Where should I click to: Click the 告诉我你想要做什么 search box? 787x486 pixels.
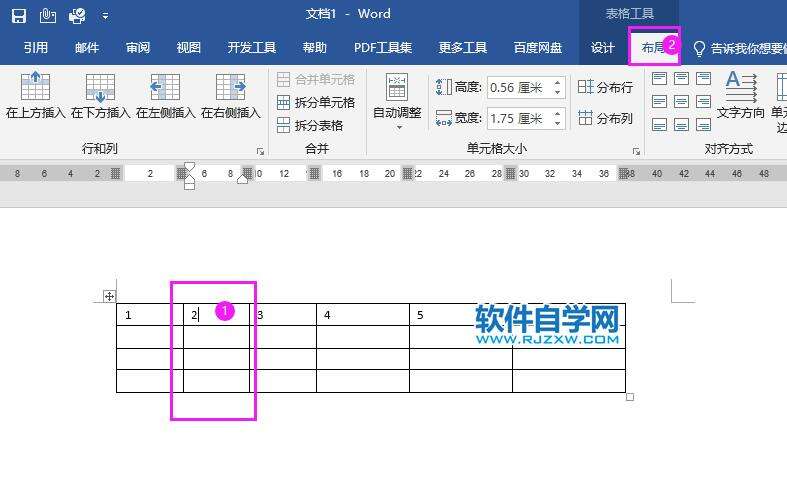click(x=740, y=48)
